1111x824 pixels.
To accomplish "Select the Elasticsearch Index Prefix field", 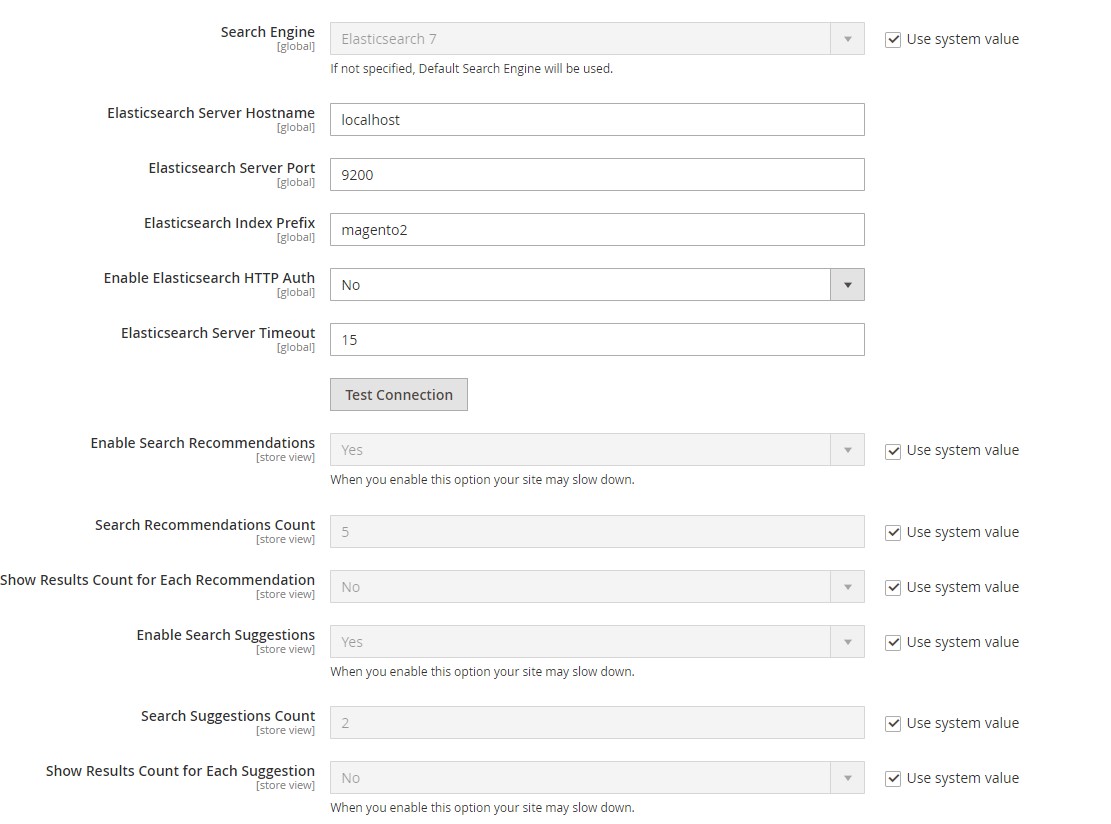I will click(x=597, y=229).
